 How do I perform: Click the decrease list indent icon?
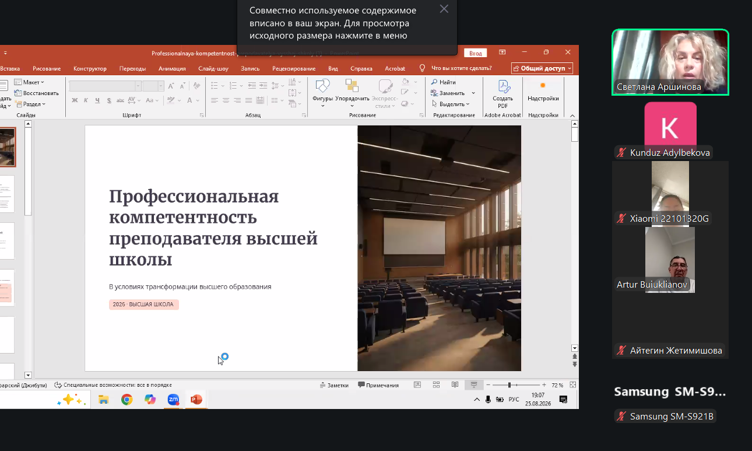(252, 85)
